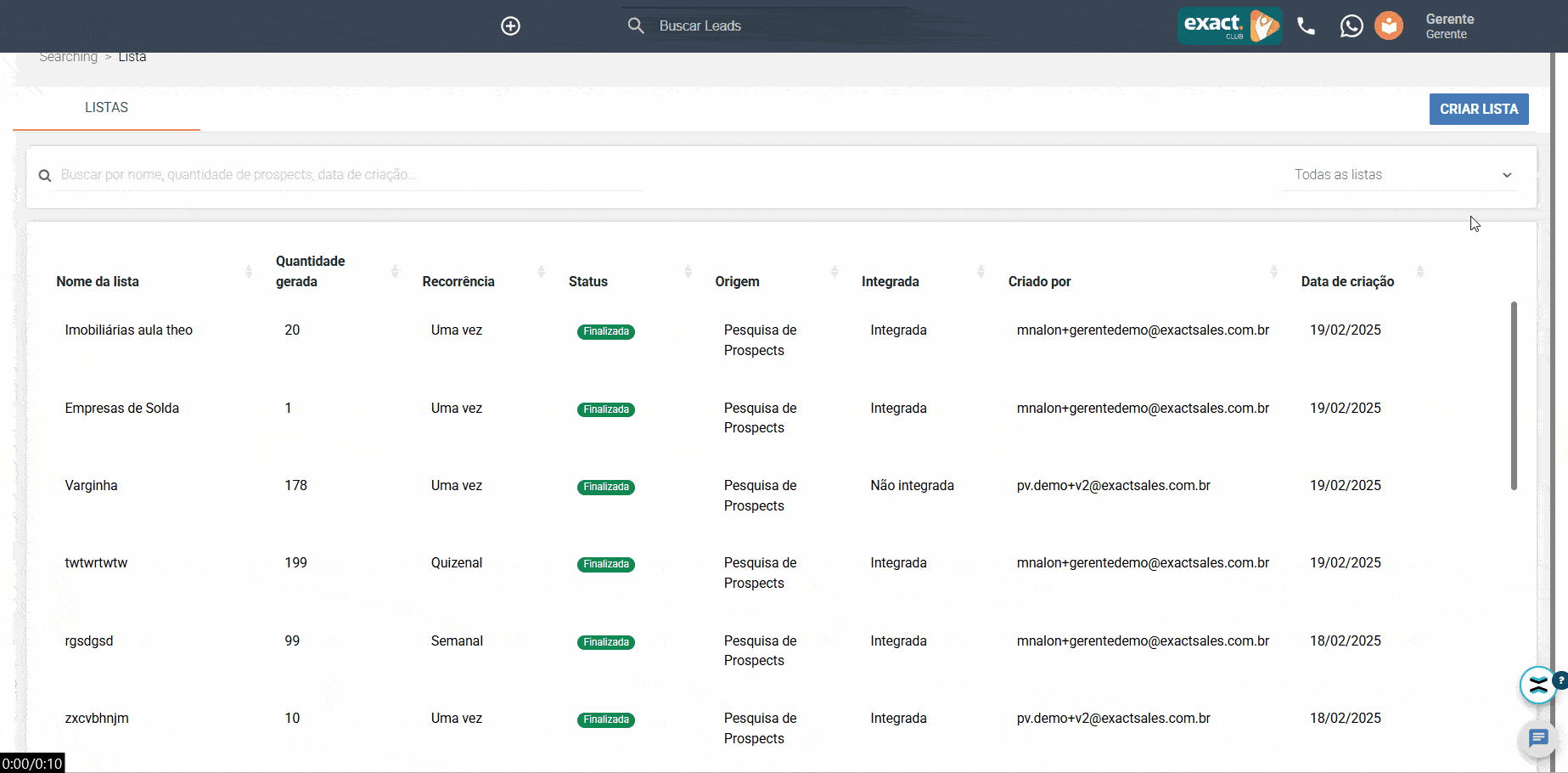
Task: Open list Empresas de Solda
Action: point(122,409)
